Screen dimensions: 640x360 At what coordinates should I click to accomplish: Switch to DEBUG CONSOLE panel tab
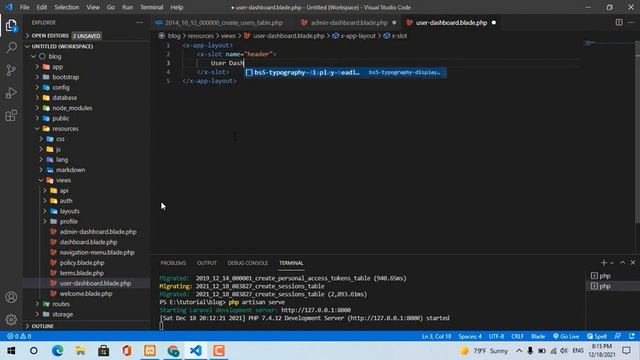pyautogui.click(x=248, y=263)
